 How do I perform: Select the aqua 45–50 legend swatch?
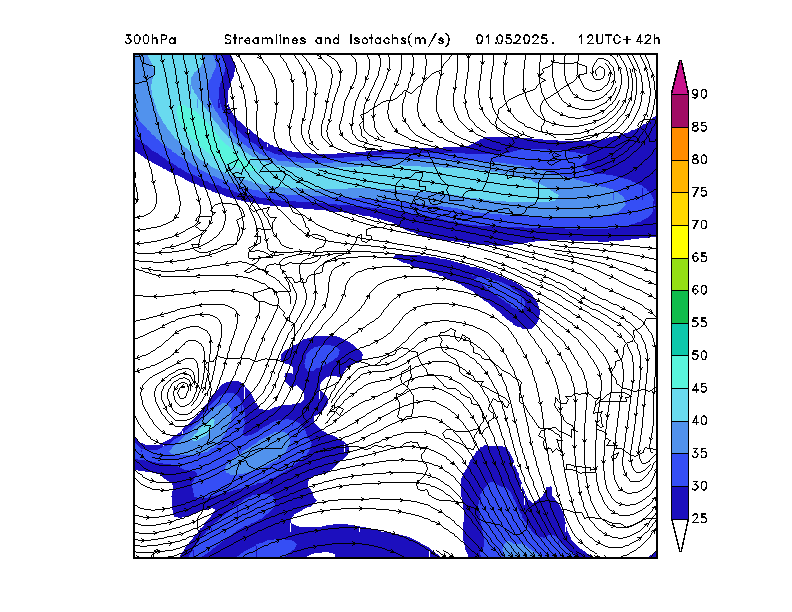[680, 372]
